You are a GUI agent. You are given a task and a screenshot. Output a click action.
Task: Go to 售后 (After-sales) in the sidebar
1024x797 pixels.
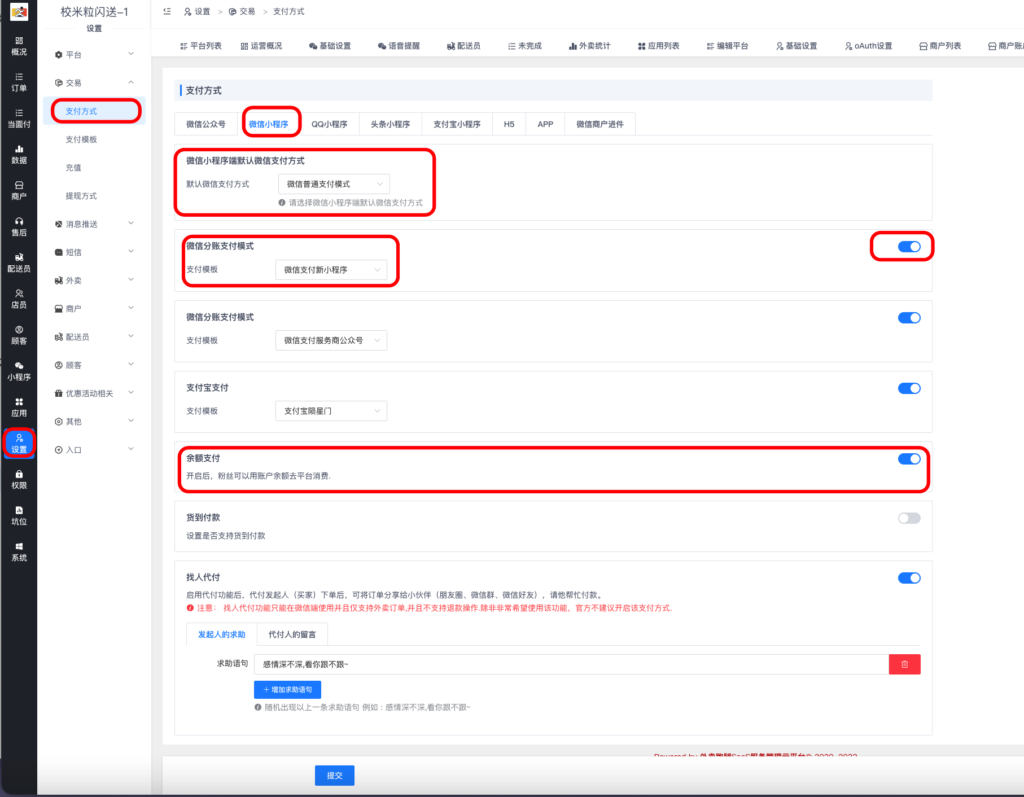click(18, 225)
